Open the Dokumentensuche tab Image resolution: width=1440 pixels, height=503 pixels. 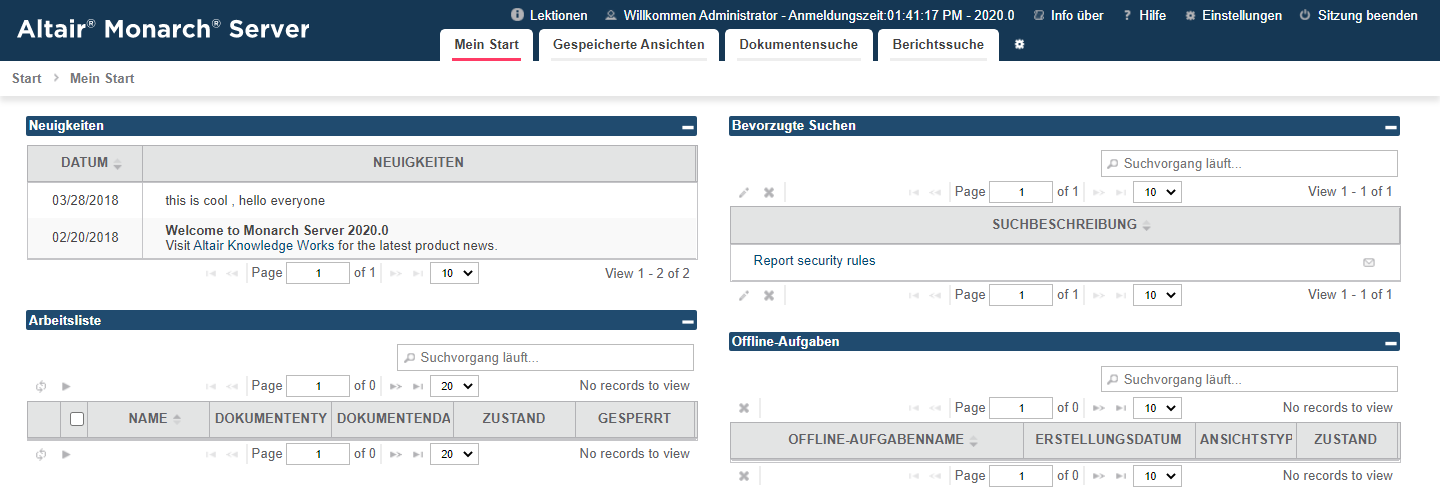tap(798, 45)
